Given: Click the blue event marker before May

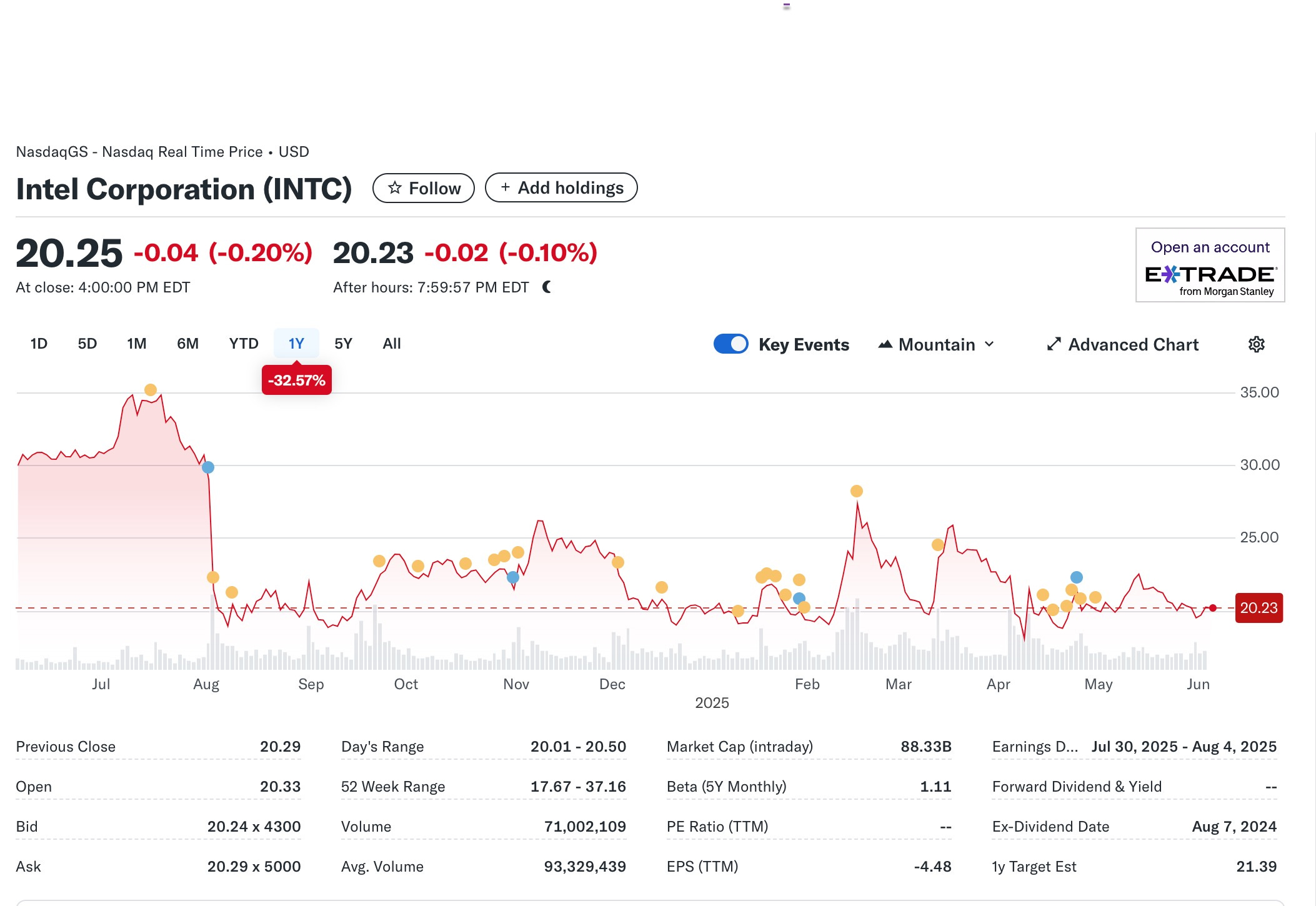Looking at the screenshot, I should 1076,577.
